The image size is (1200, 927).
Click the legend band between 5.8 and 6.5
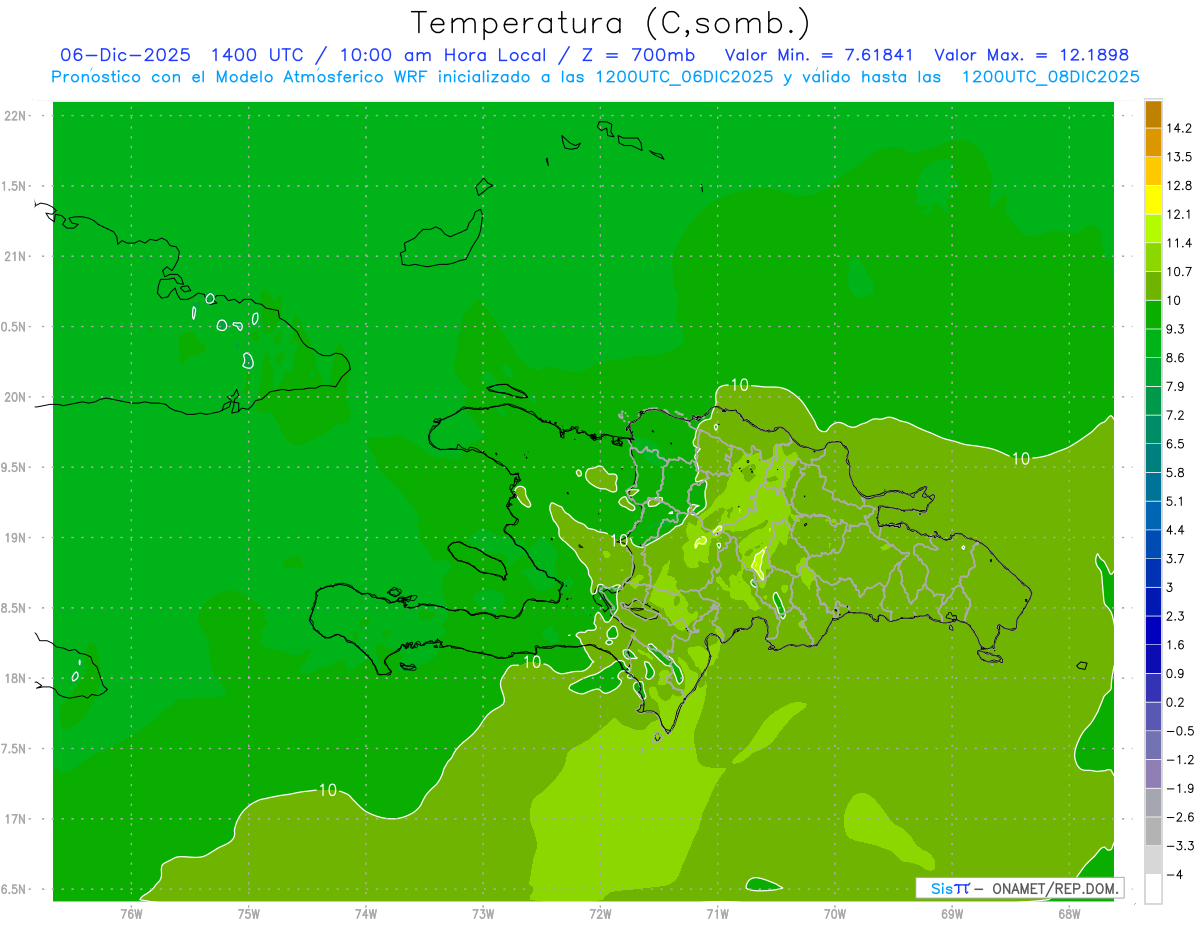(x=1153, y=458)
